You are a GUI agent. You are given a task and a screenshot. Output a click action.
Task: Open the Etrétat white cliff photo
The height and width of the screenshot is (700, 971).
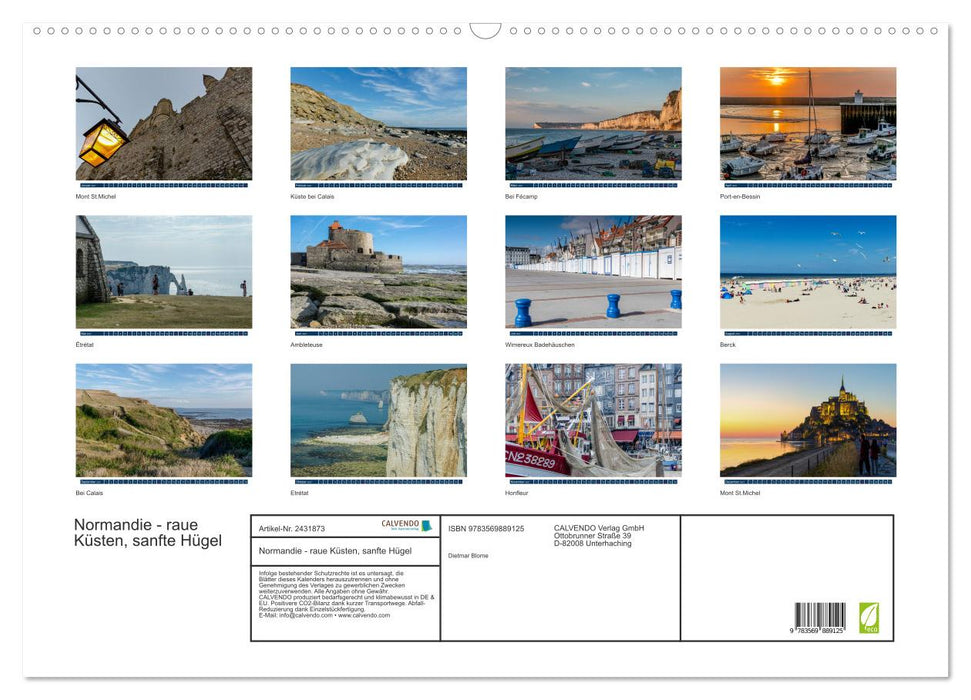[x=378, y=420]
